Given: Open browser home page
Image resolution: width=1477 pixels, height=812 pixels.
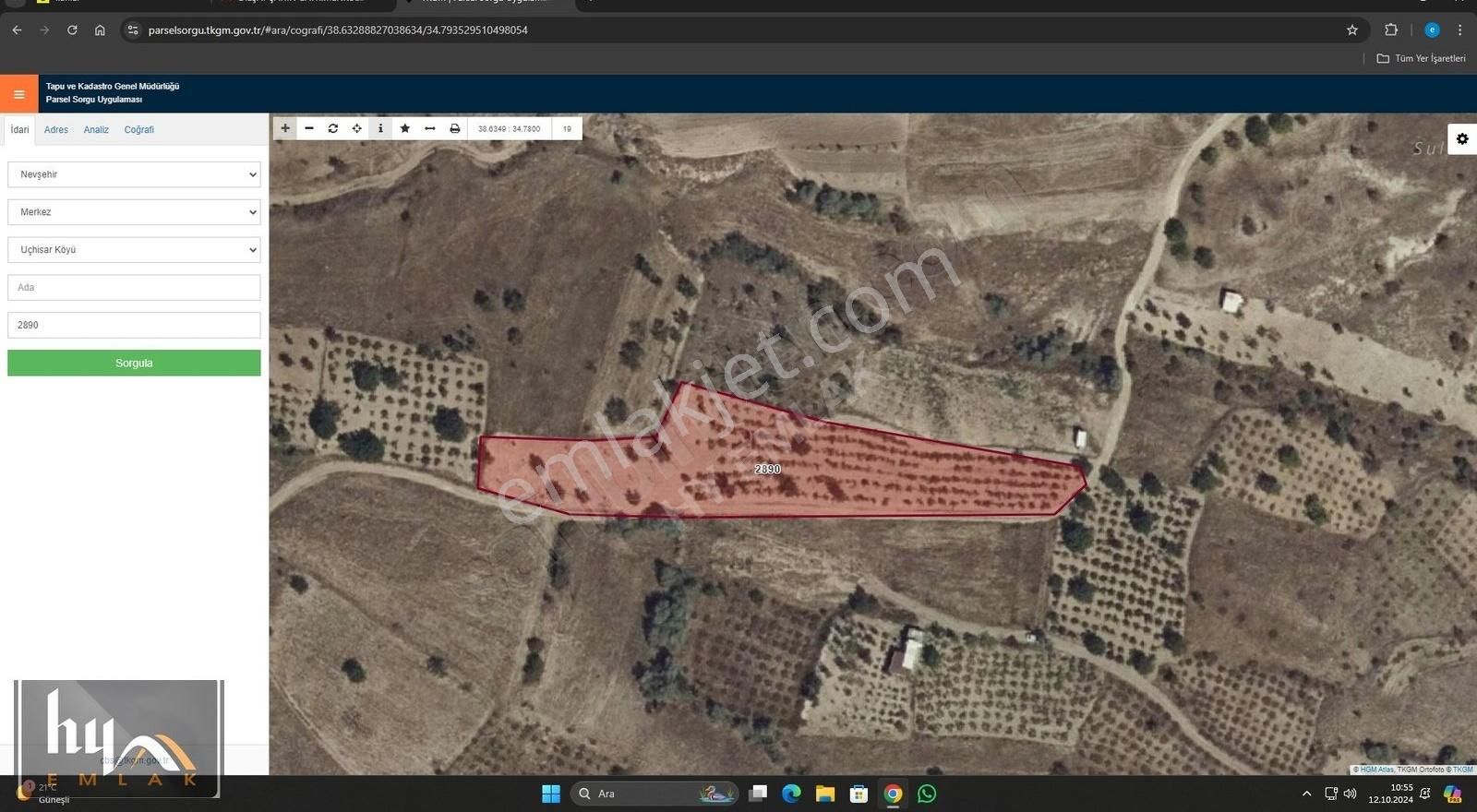Looking at the screenshot, I should point(100,30).
